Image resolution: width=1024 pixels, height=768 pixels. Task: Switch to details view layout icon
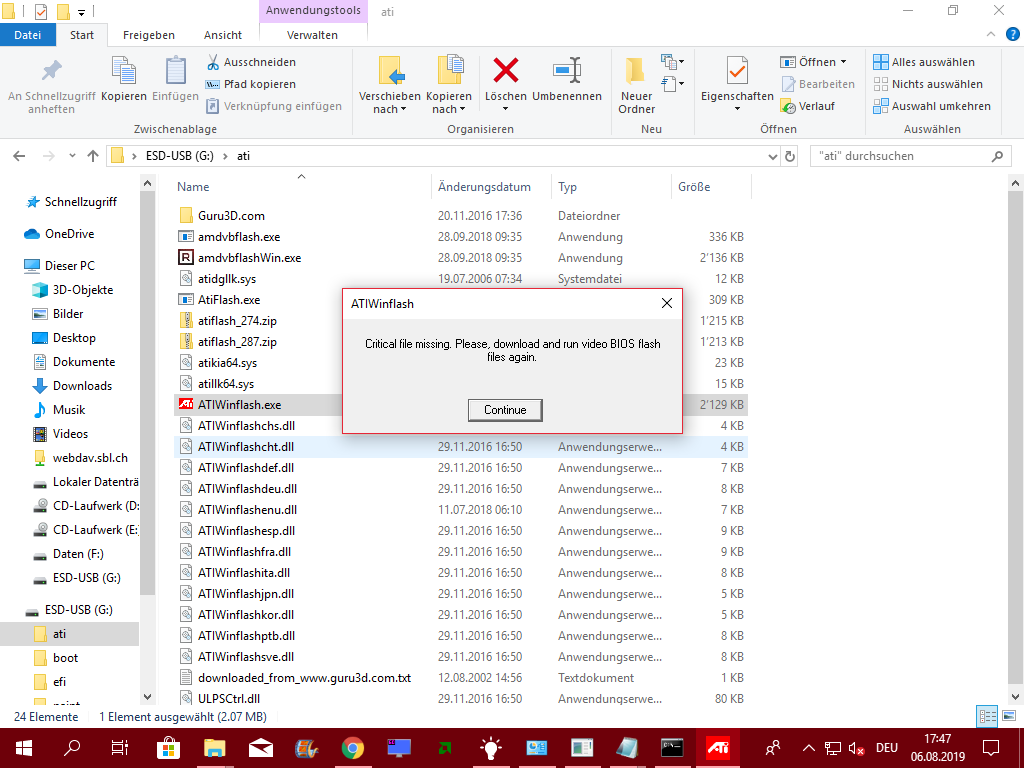pyautogui.click(x=987, y=716)
